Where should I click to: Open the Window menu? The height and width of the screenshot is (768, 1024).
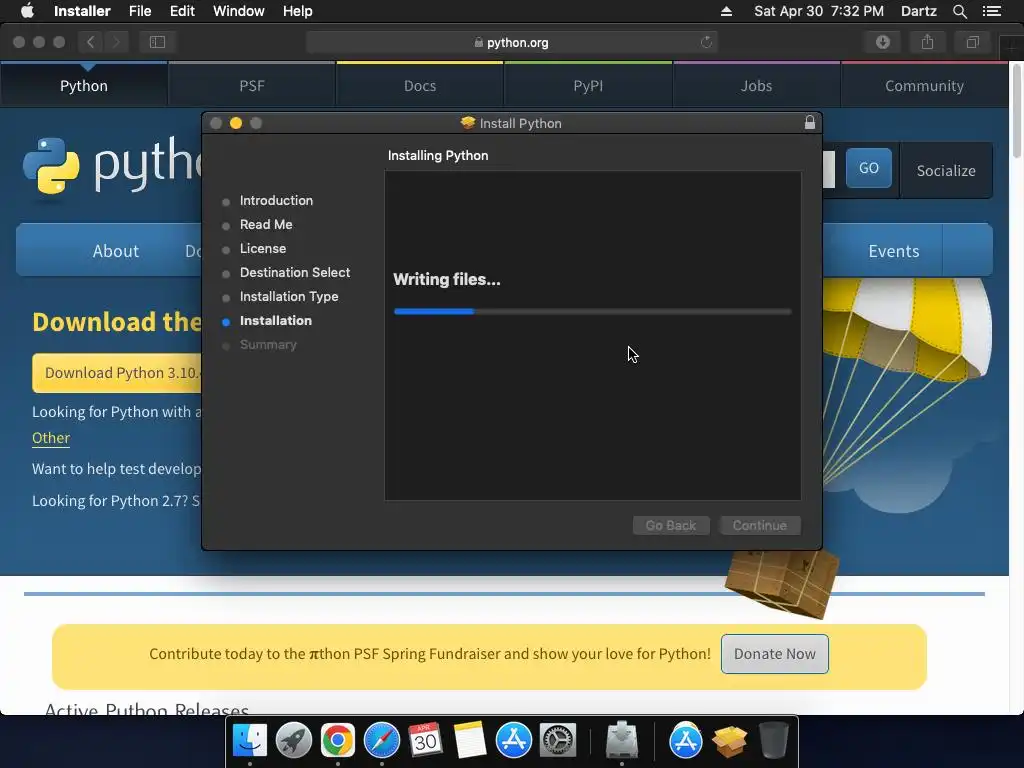point(238,11)
